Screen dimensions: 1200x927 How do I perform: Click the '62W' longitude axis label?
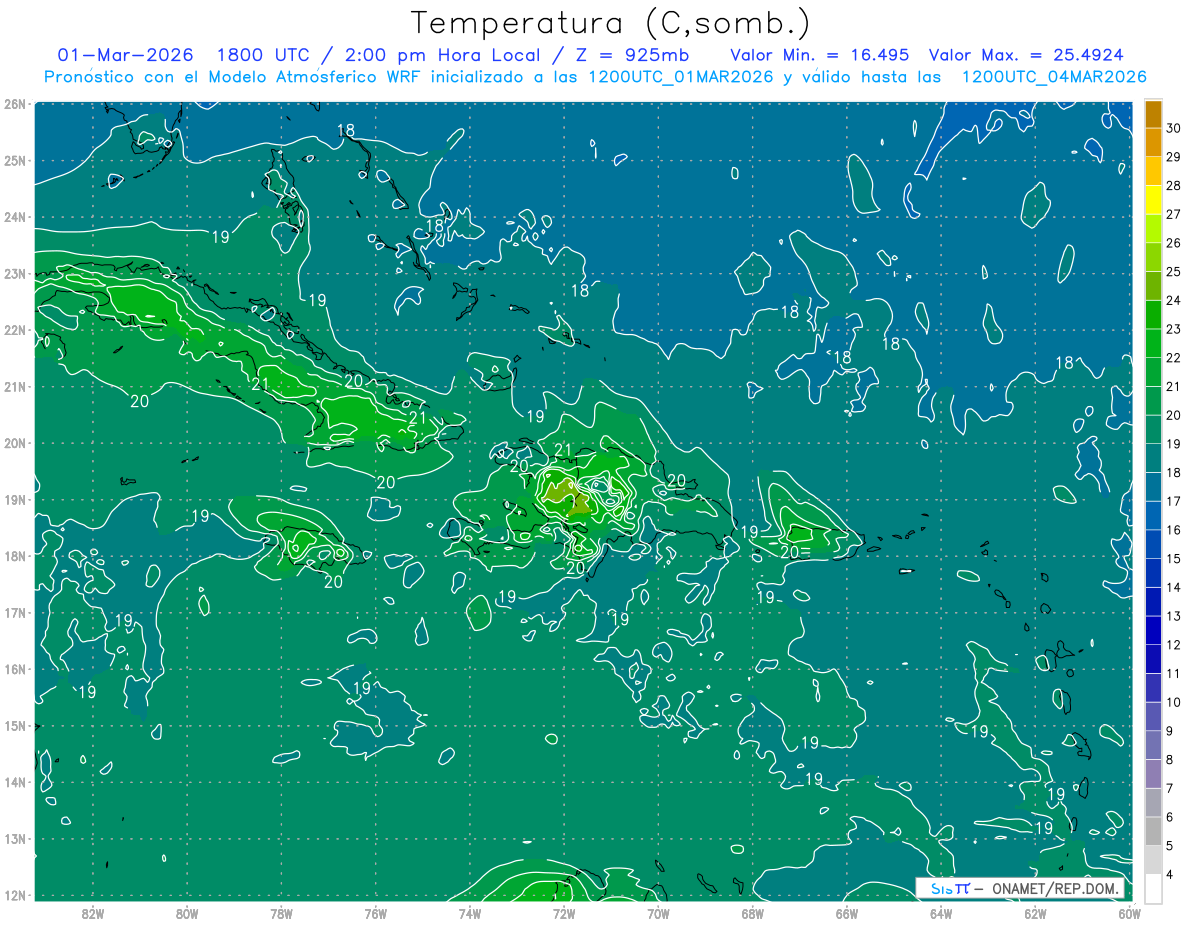1035,912
